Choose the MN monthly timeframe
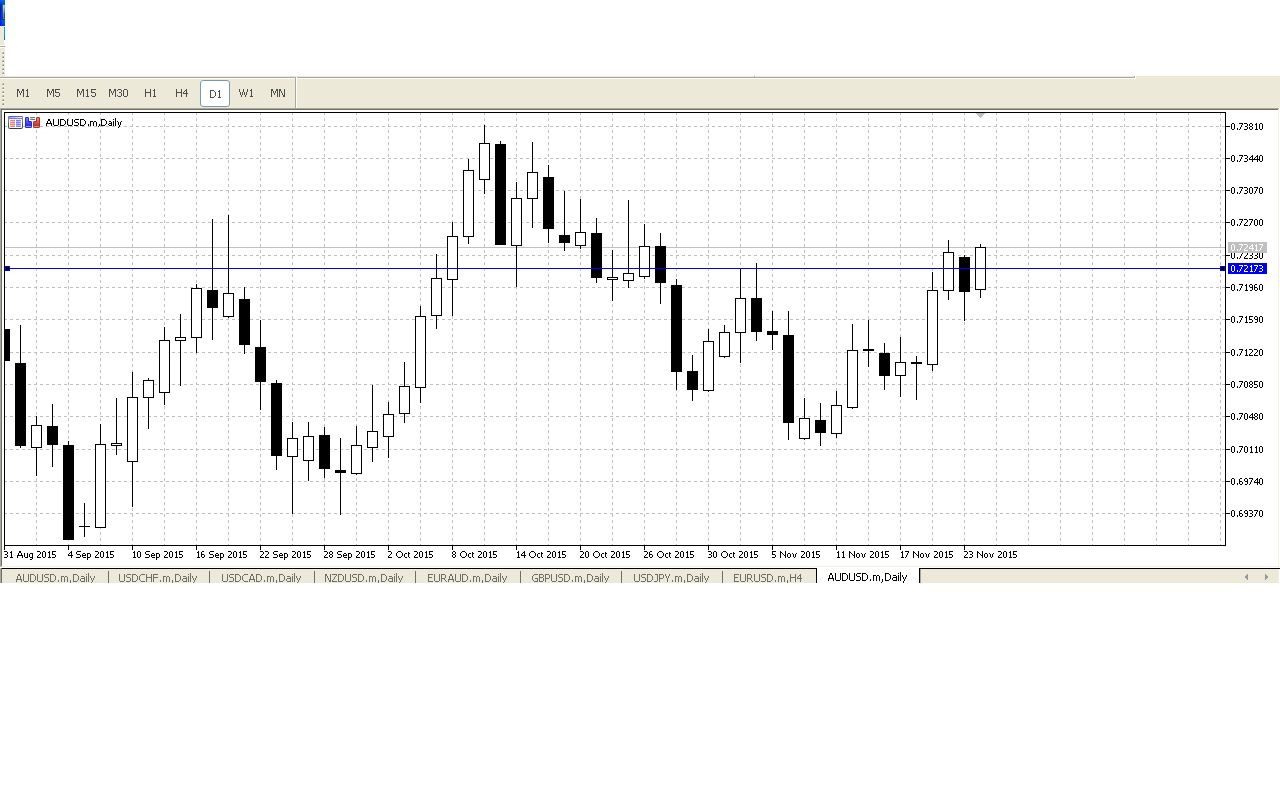1280x800 pixels. 278,93
